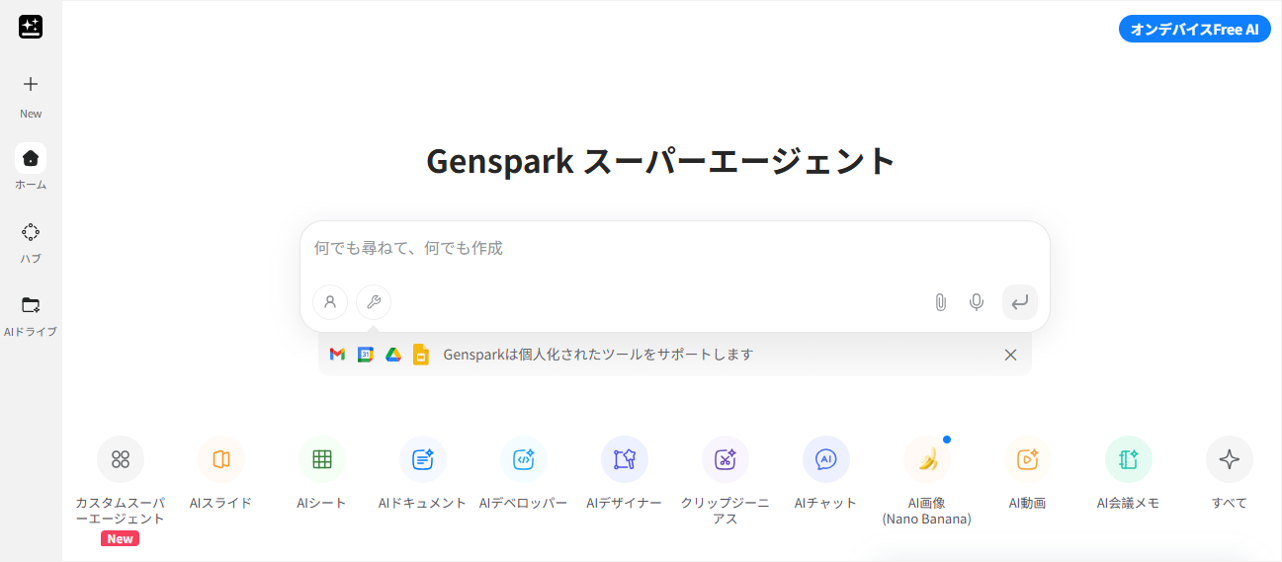Focus the 何でも尋ねて、何でも作成 input field
The width and height of the screenshot is (1282, 562).
[674, 248]
